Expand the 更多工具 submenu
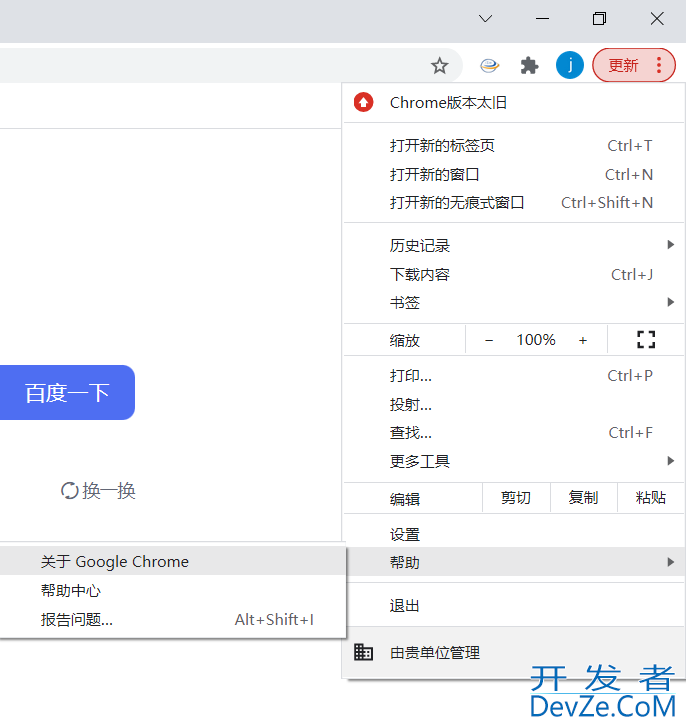 pos(514,461)
